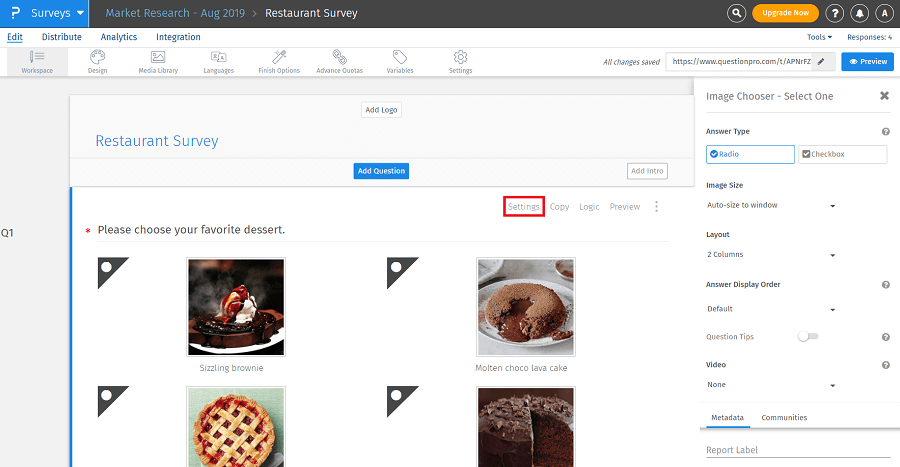Click the Variables tag icon

(400, 58)
